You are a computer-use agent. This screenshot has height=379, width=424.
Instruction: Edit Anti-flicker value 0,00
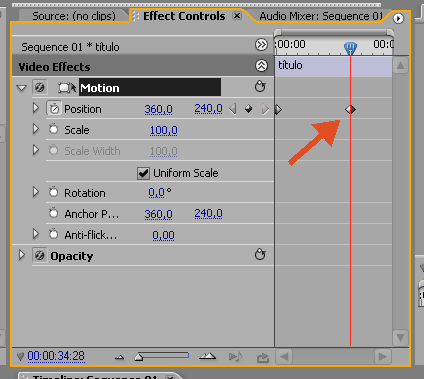tap(163, 235)
